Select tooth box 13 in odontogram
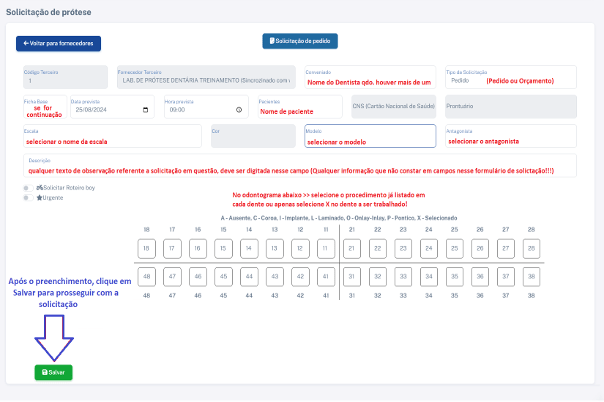Image resolution: width=604 pixels, height=402 pixels. (275, 249)
